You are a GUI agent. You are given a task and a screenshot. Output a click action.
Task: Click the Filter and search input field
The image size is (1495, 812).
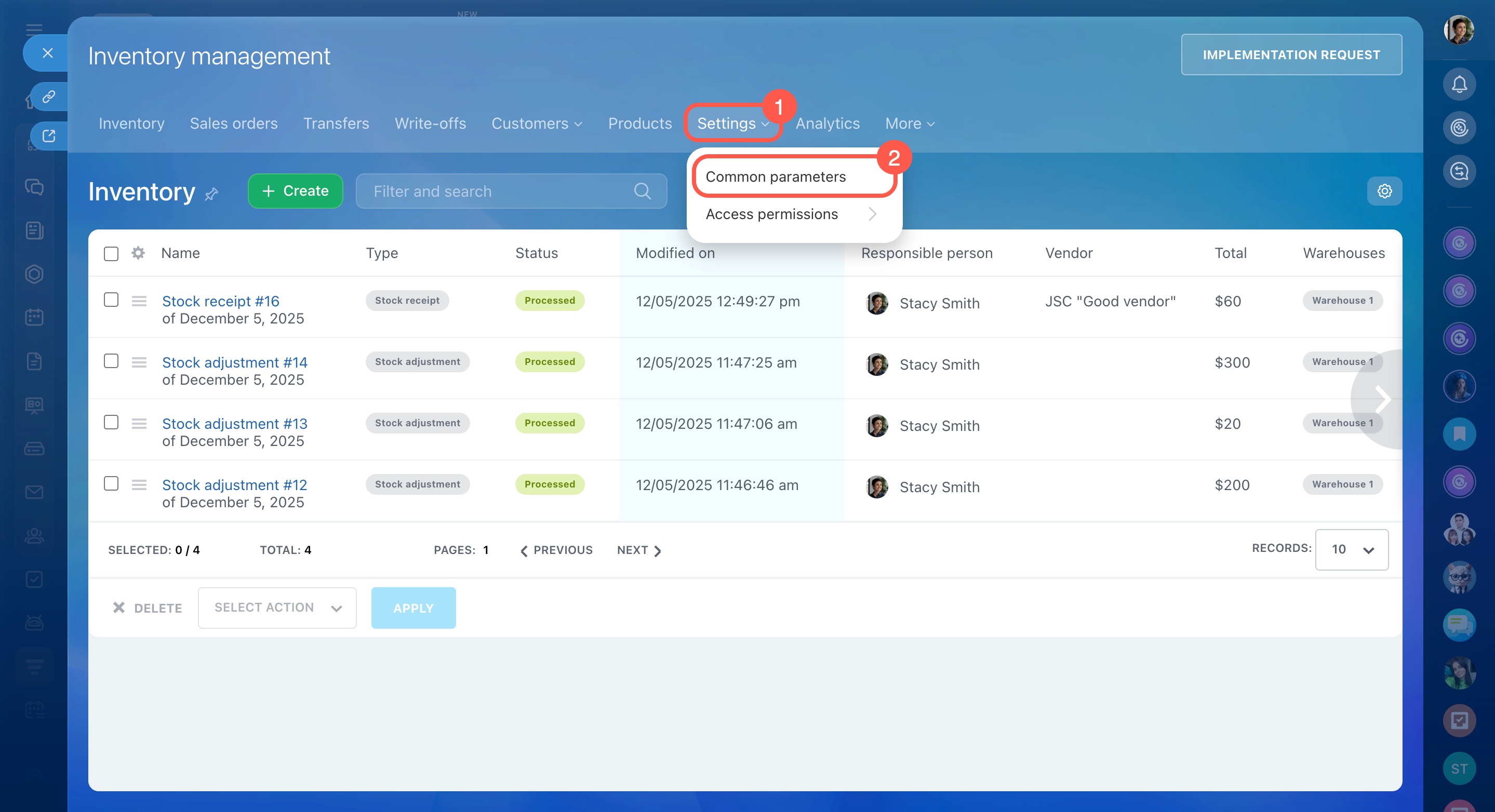(x=499, y=192)
